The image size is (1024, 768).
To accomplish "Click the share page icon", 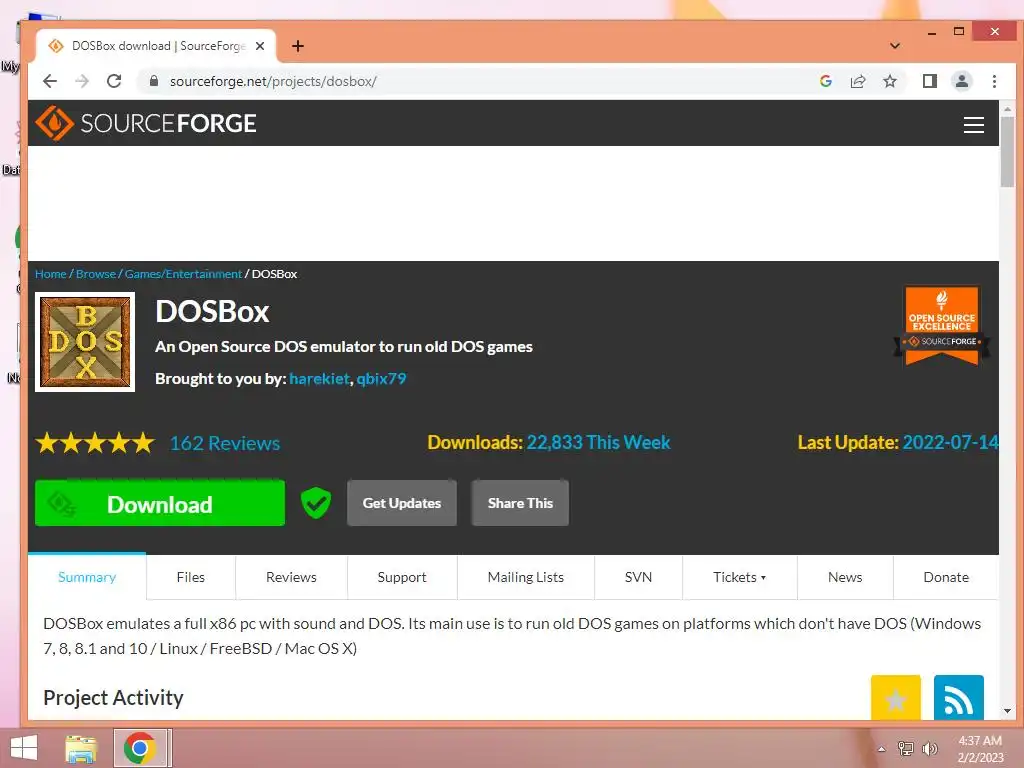I will 857,81.
